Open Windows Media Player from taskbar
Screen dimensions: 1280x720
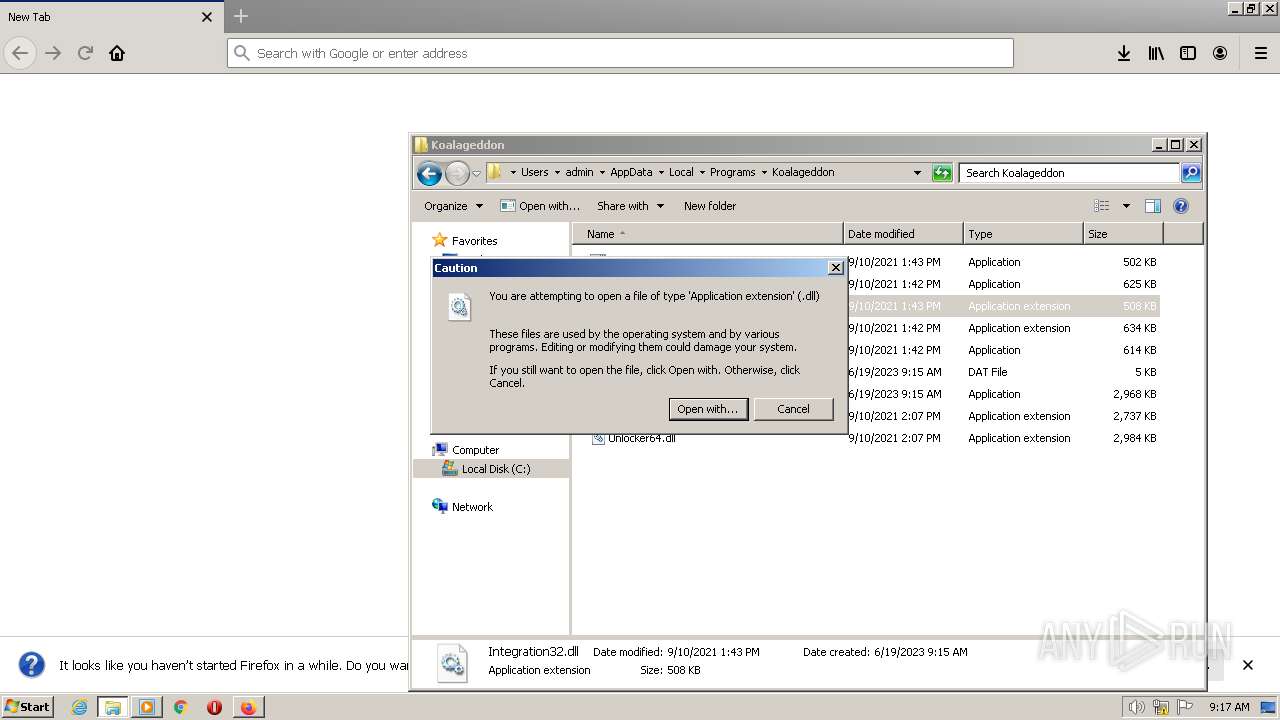click(146, 707)
